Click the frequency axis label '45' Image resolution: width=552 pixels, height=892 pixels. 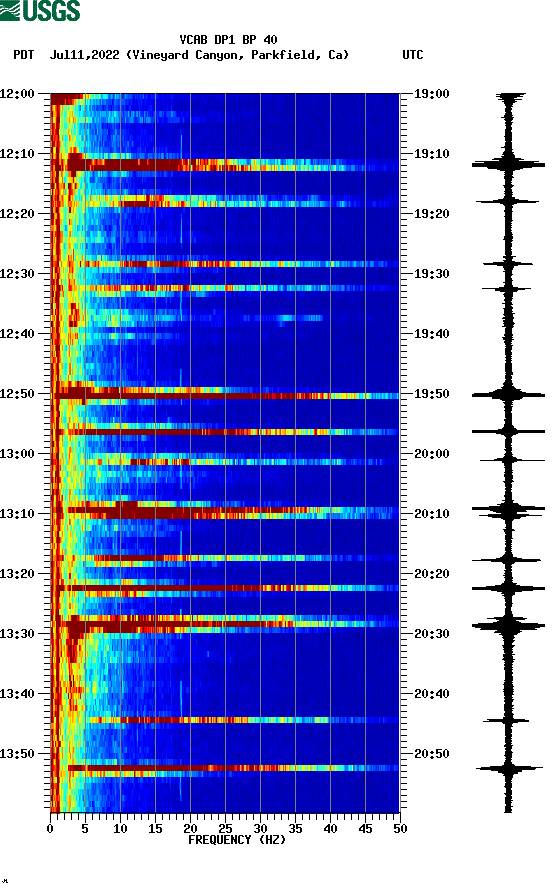tap(365, 829)
